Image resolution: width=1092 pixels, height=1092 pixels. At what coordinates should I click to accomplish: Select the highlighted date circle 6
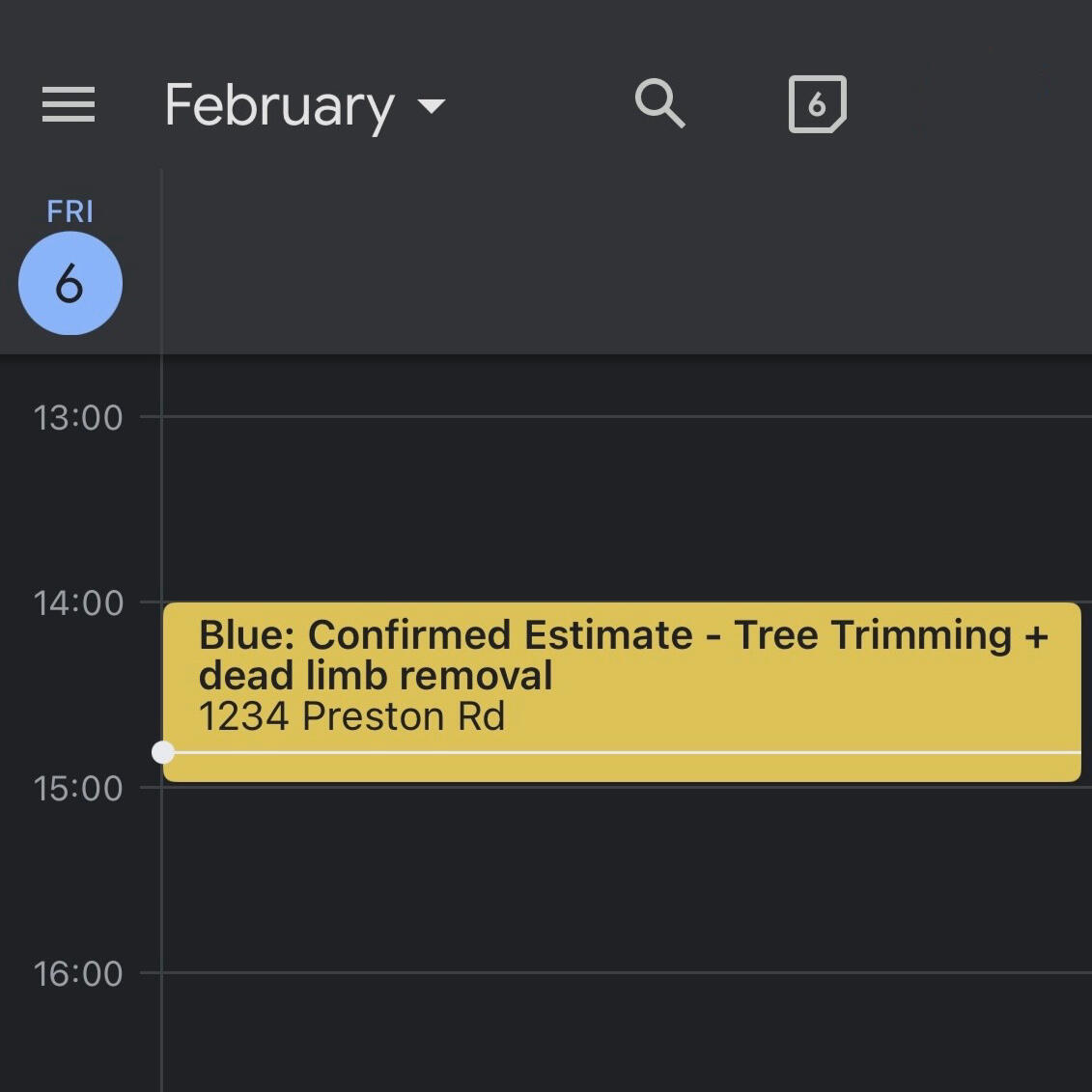click(x=70, y=284)
